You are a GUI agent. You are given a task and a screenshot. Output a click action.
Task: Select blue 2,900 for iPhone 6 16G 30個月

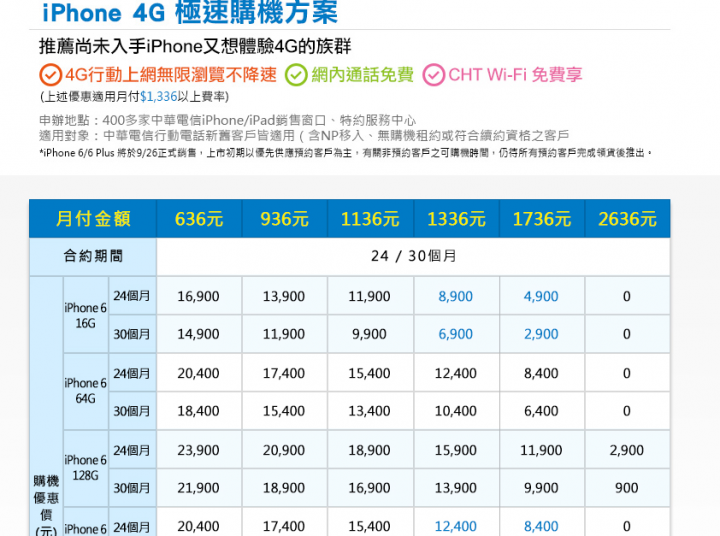click(x=541, y=334)
